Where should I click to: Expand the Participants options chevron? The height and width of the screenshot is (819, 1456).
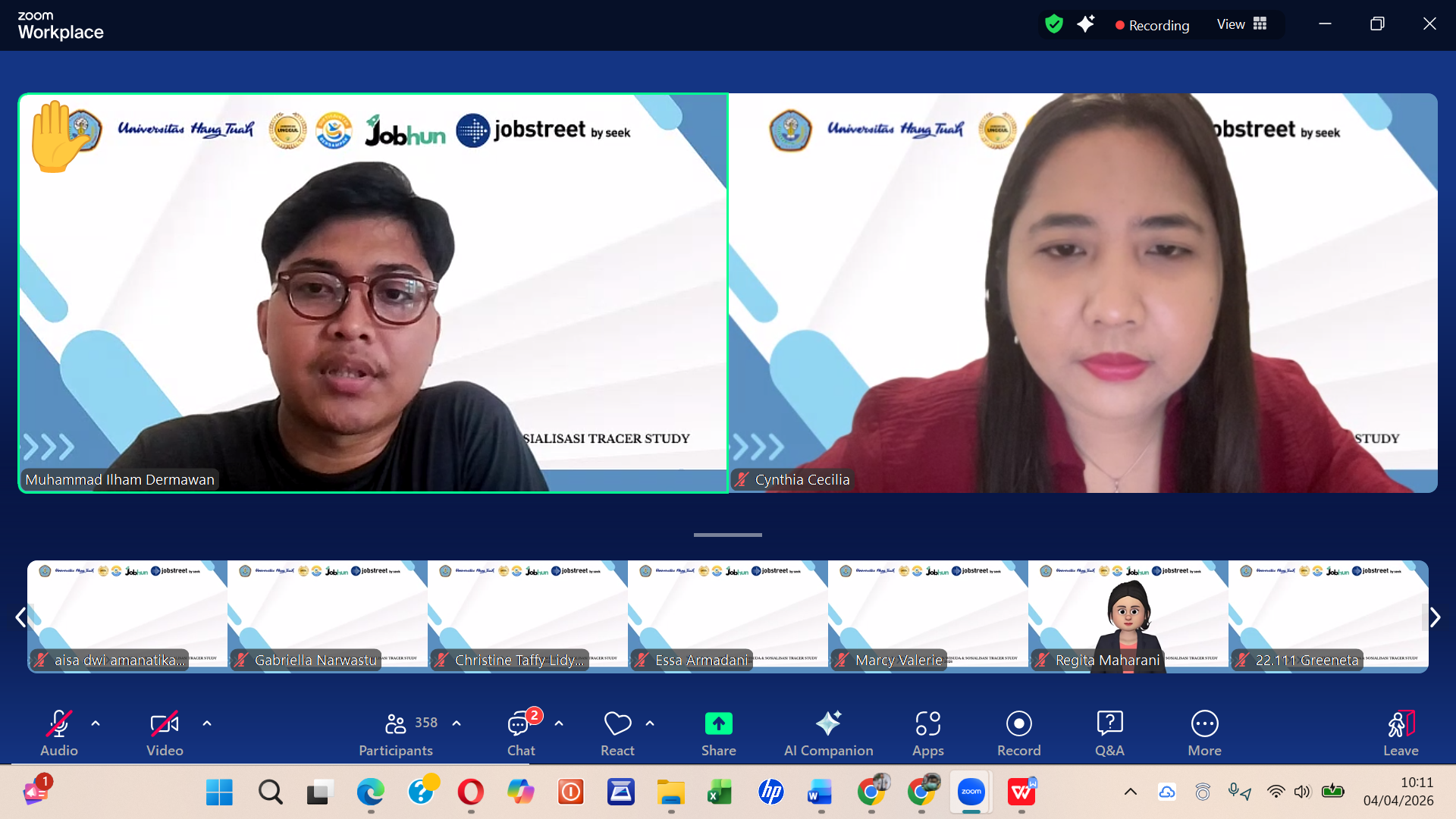click(457, 723)
